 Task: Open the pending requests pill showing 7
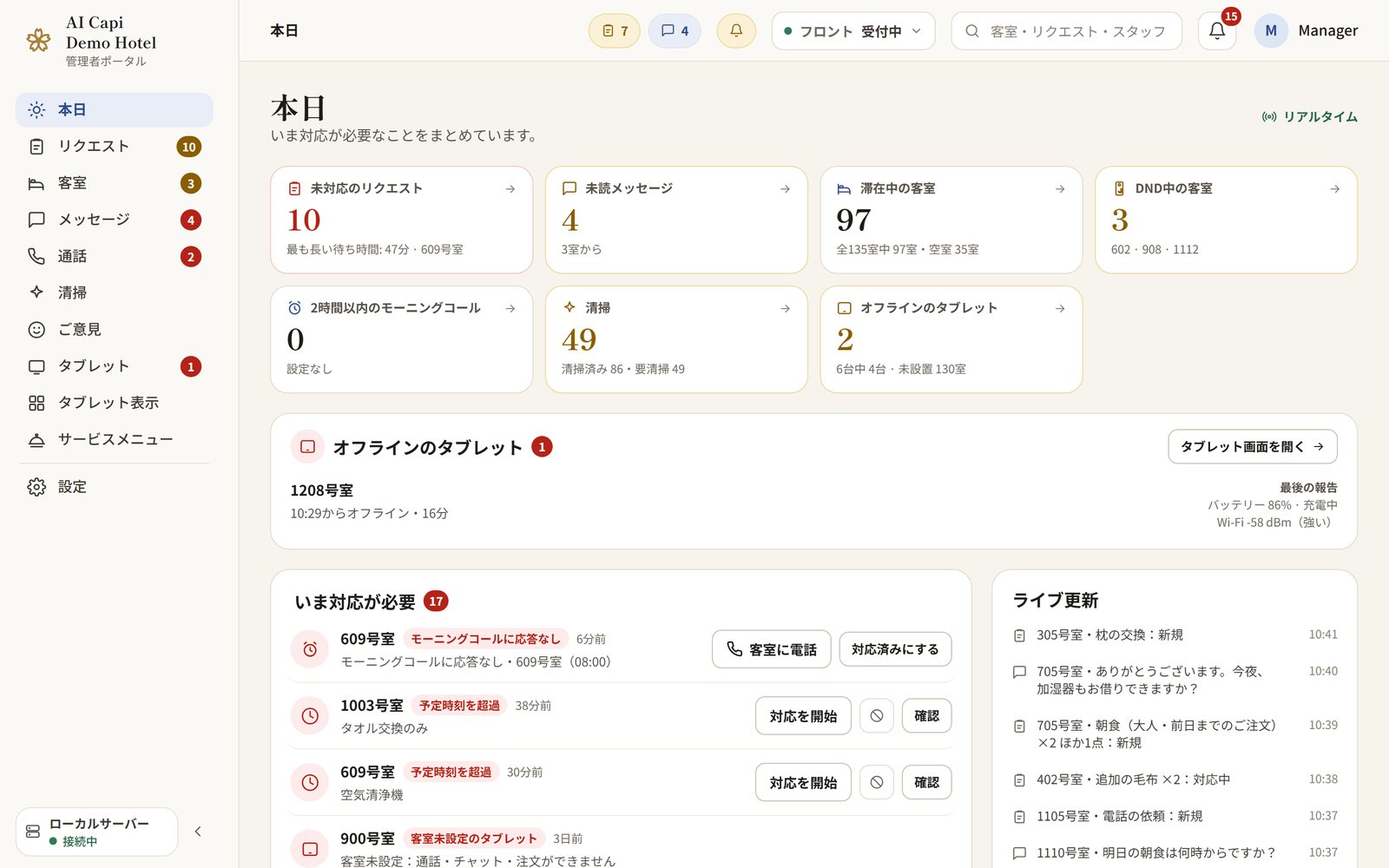click(x=615, y=31)
